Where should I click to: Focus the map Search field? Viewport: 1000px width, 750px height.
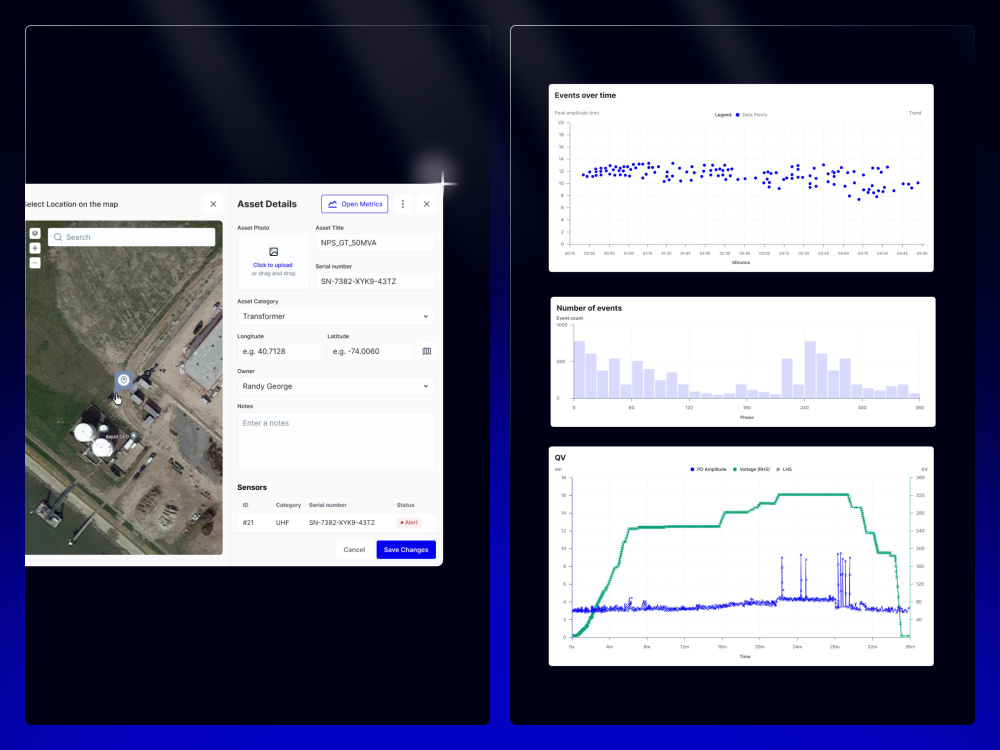click(x=131, y=237)
